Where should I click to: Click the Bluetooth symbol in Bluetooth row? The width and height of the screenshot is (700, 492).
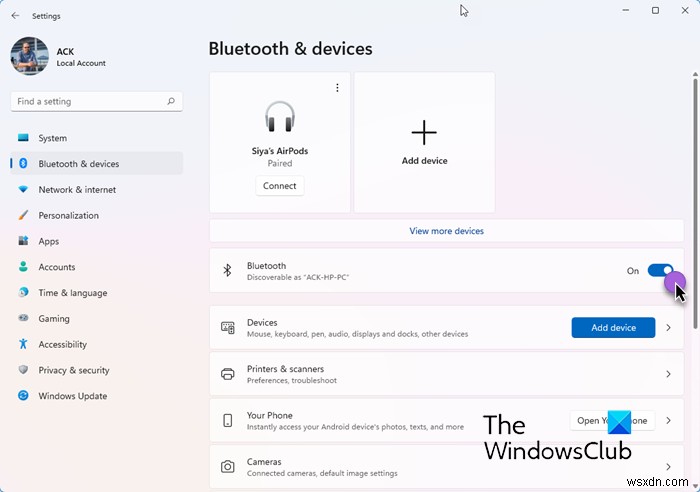click(x=227, y=271)
